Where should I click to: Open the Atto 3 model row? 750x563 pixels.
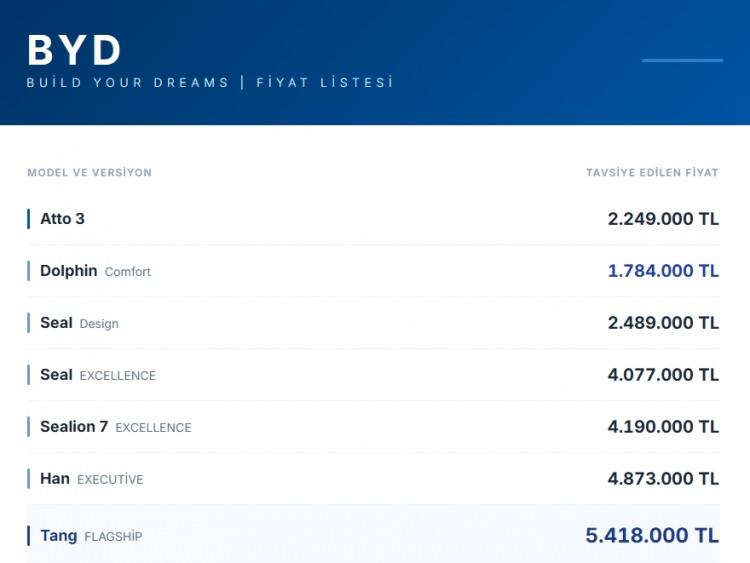(62, 219)
